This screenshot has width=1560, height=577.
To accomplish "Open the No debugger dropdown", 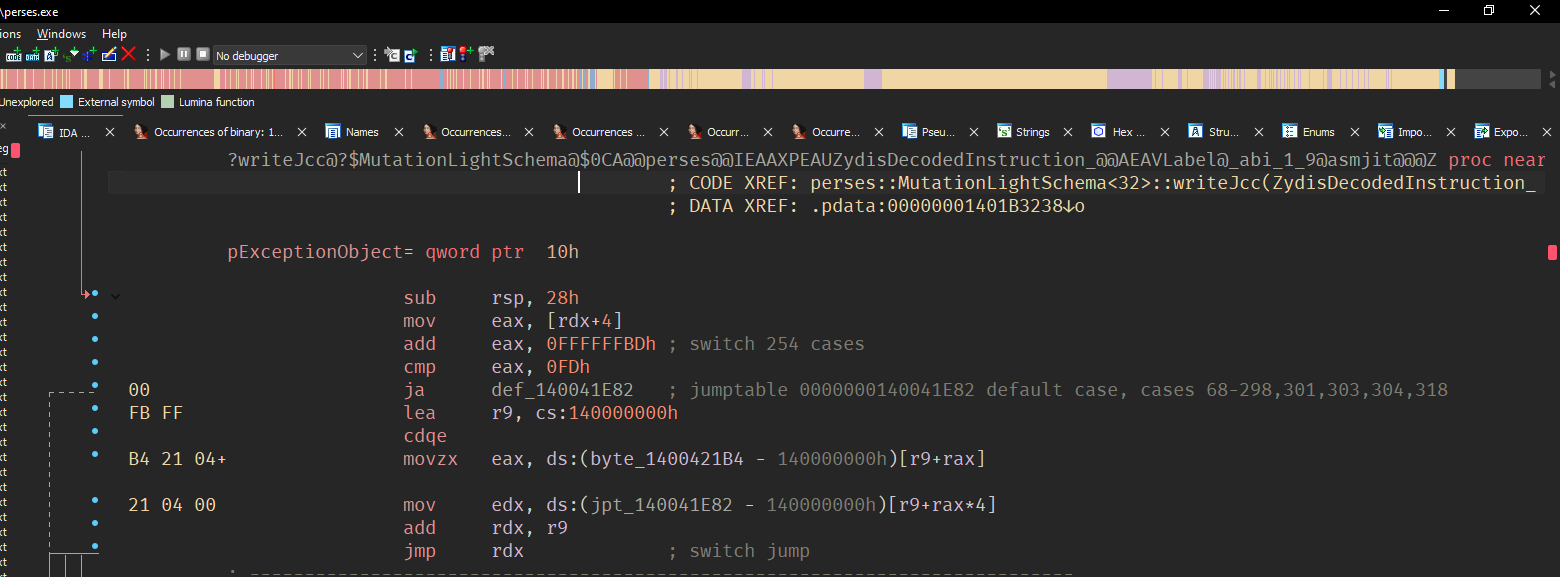I will tap(290, 55).
